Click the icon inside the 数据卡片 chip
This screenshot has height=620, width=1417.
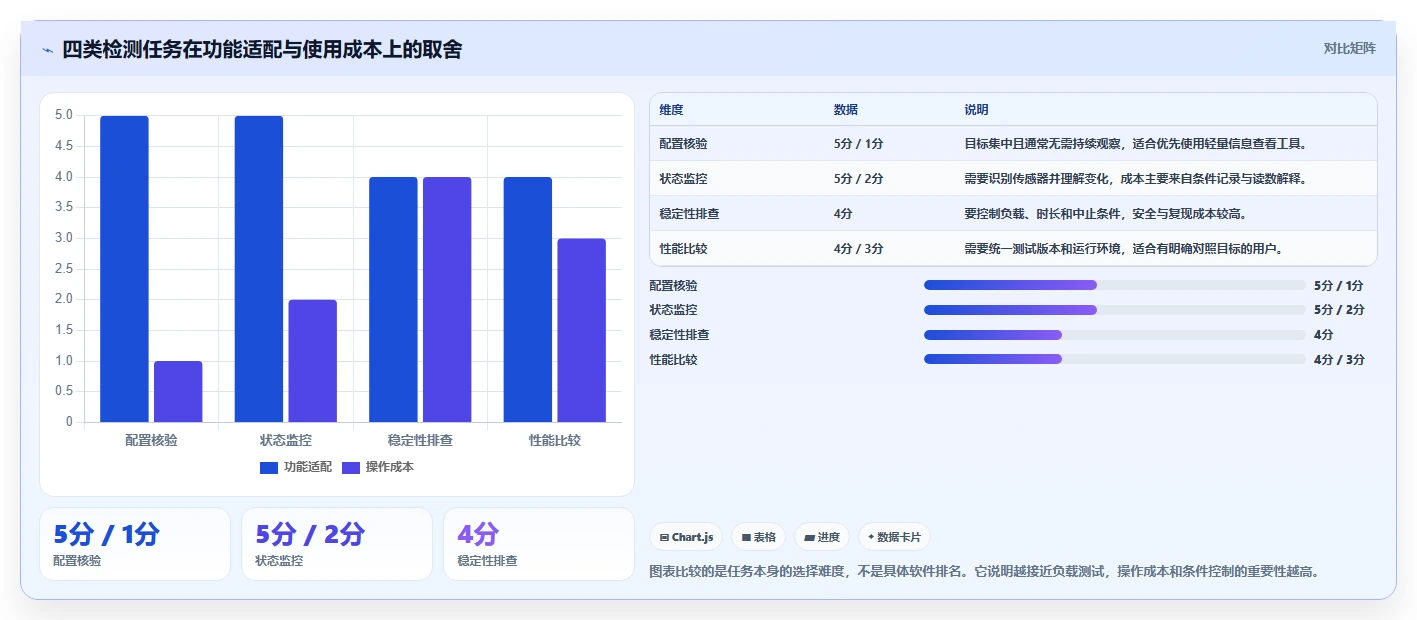(872, 537)
